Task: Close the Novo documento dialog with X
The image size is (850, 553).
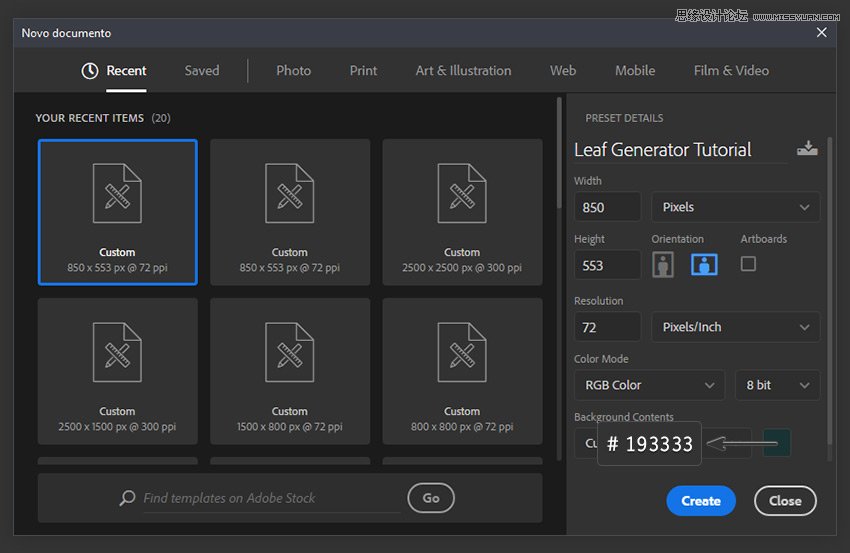Action: coord(822,33)
